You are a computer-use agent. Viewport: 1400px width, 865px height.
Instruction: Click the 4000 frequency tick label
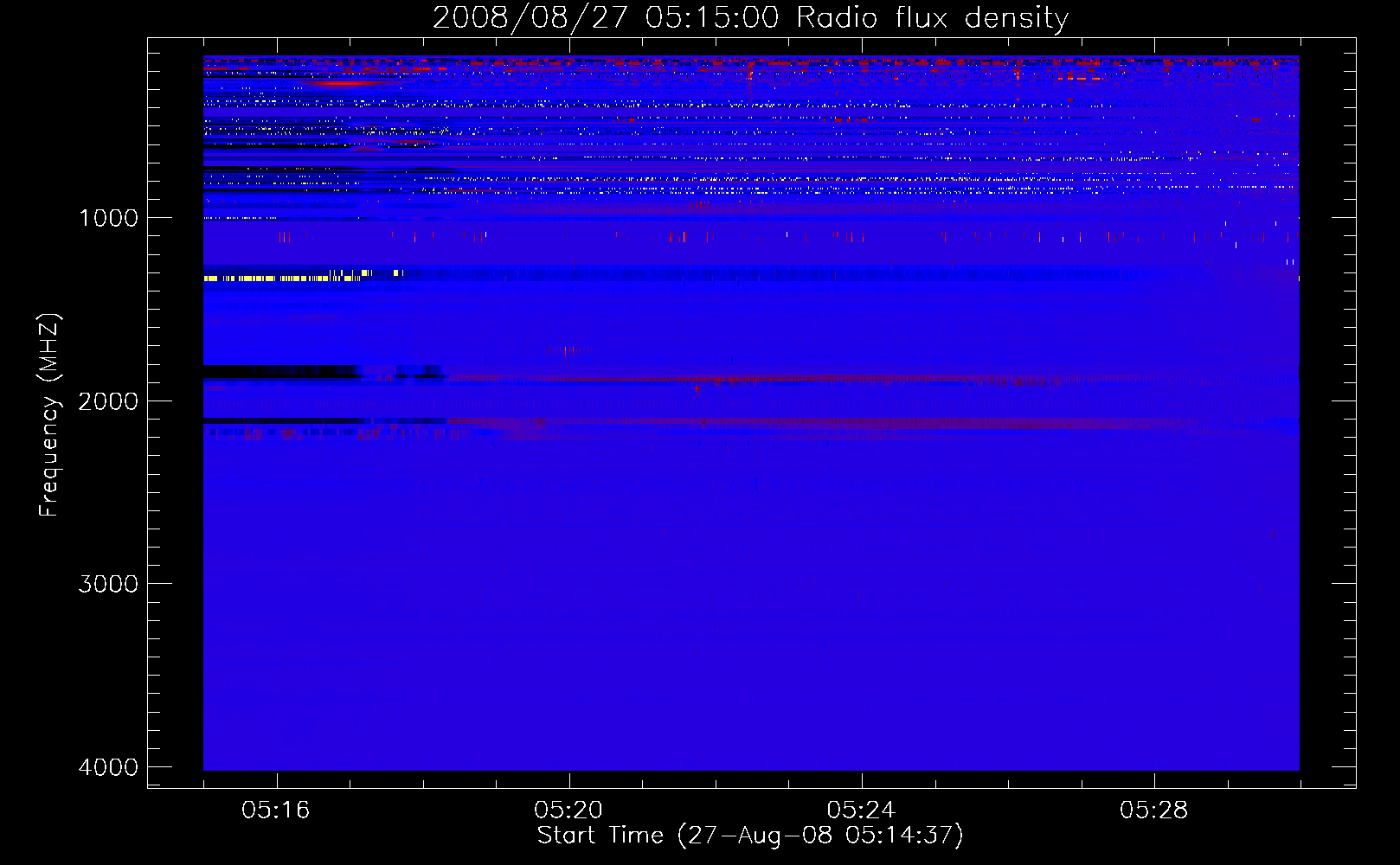click(108, 767)
